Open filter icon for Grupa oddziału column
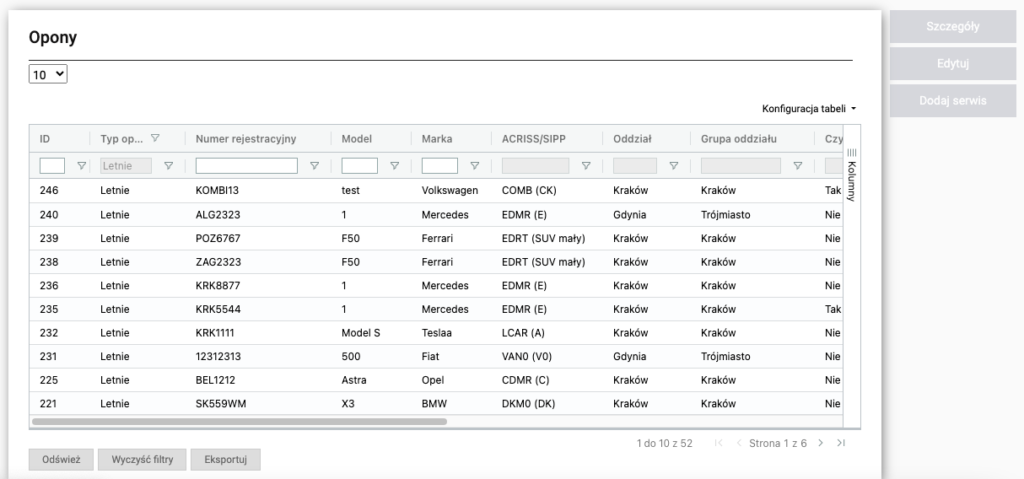The height and width of the screenshot is (479, 1024). [x=797, y=166]
